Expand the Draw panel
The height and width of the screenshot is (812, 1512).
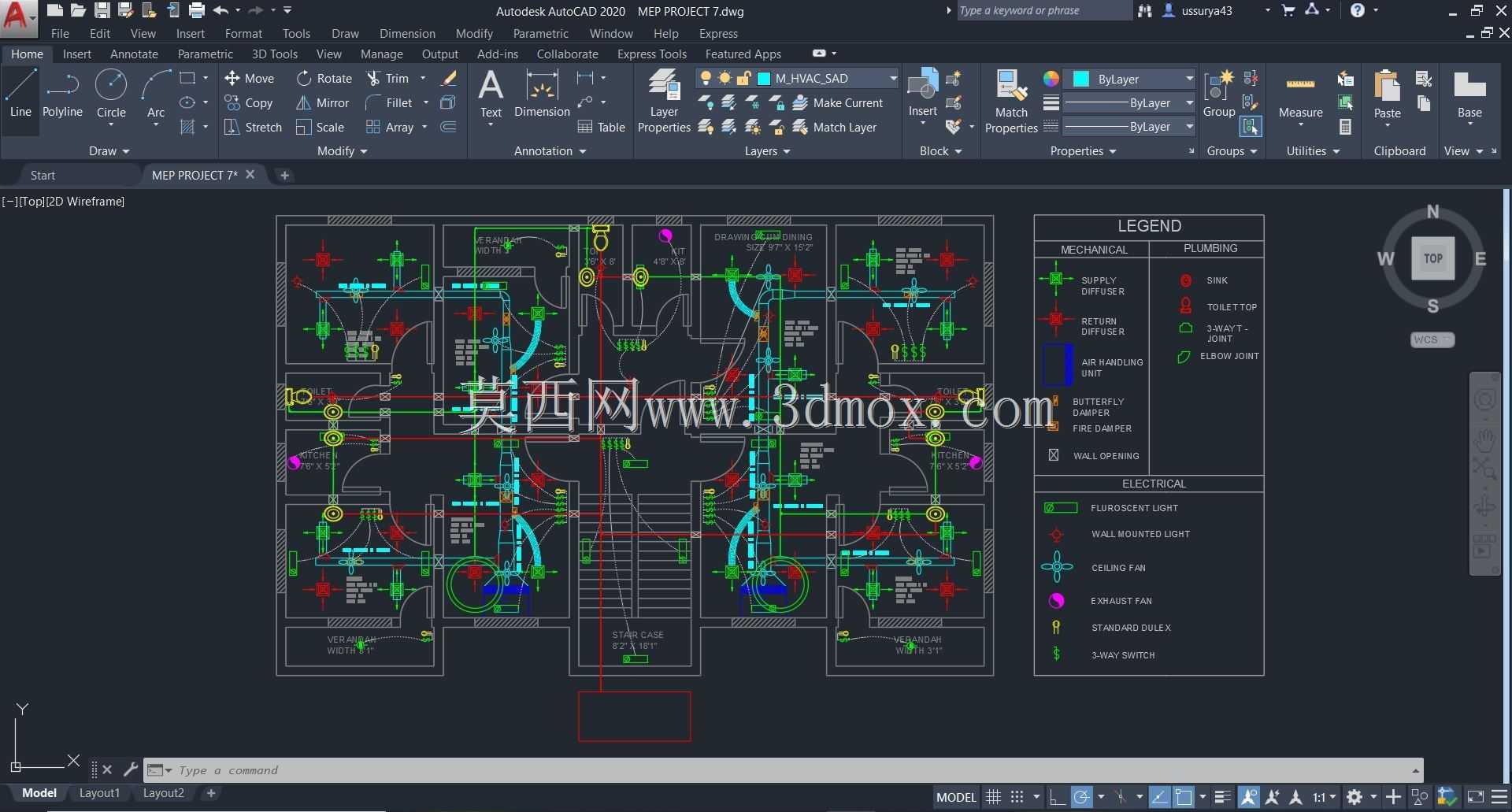[x=109, y=150]
